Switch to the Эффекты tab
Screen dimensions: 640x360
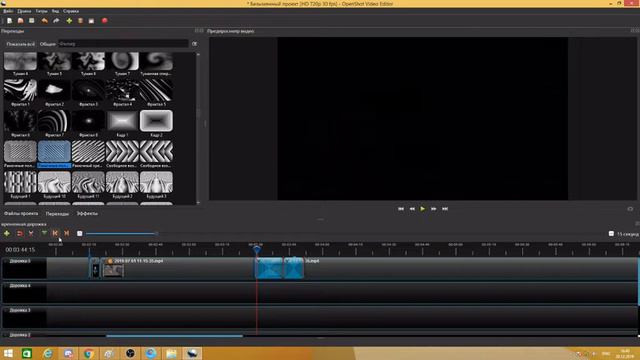[x=87, y=213]
